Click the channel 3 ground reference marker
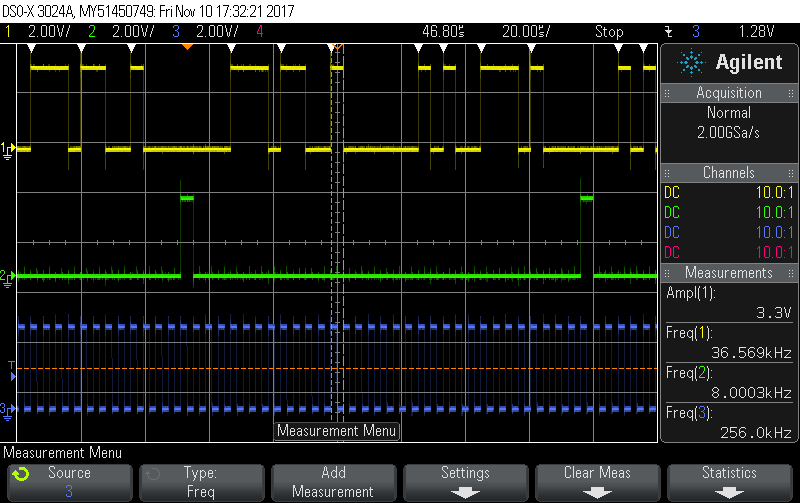The image size is (800, 503). [x=8, y=411]
